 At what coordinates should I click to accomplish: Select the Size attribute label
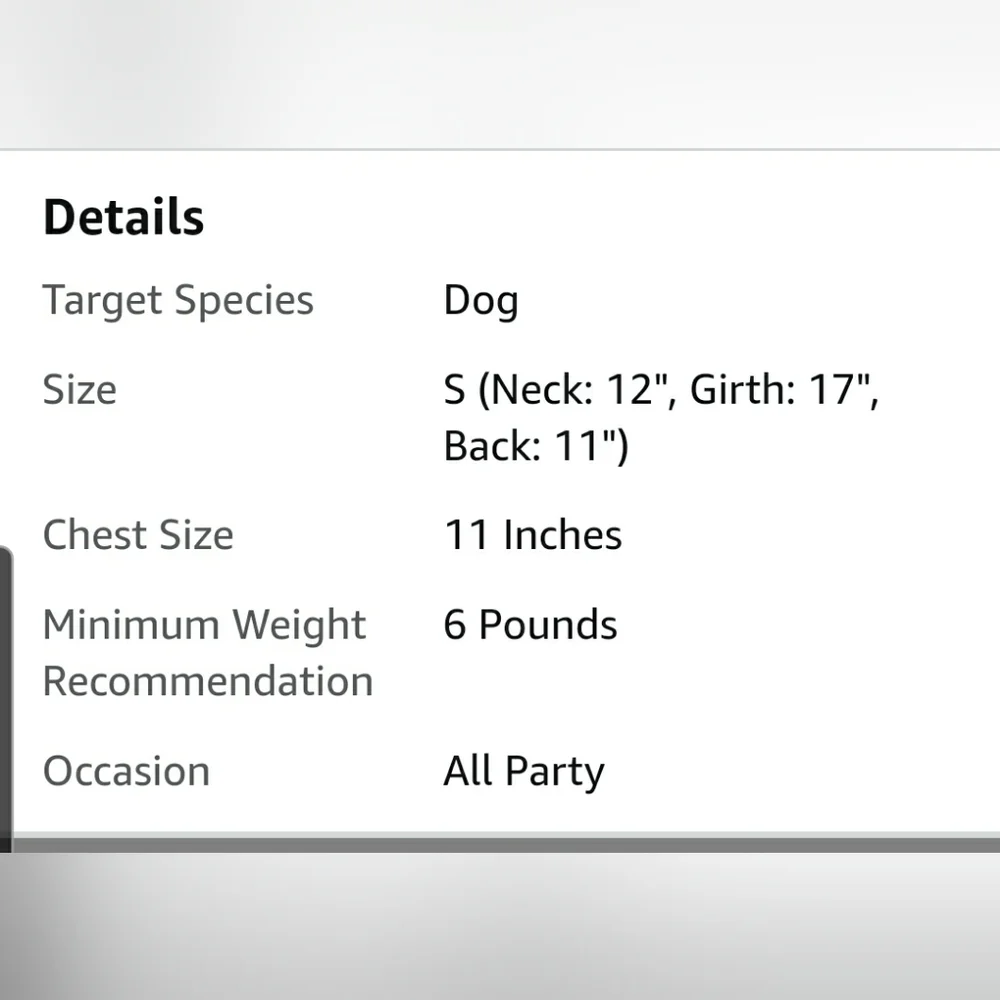[x=80, y=389]
